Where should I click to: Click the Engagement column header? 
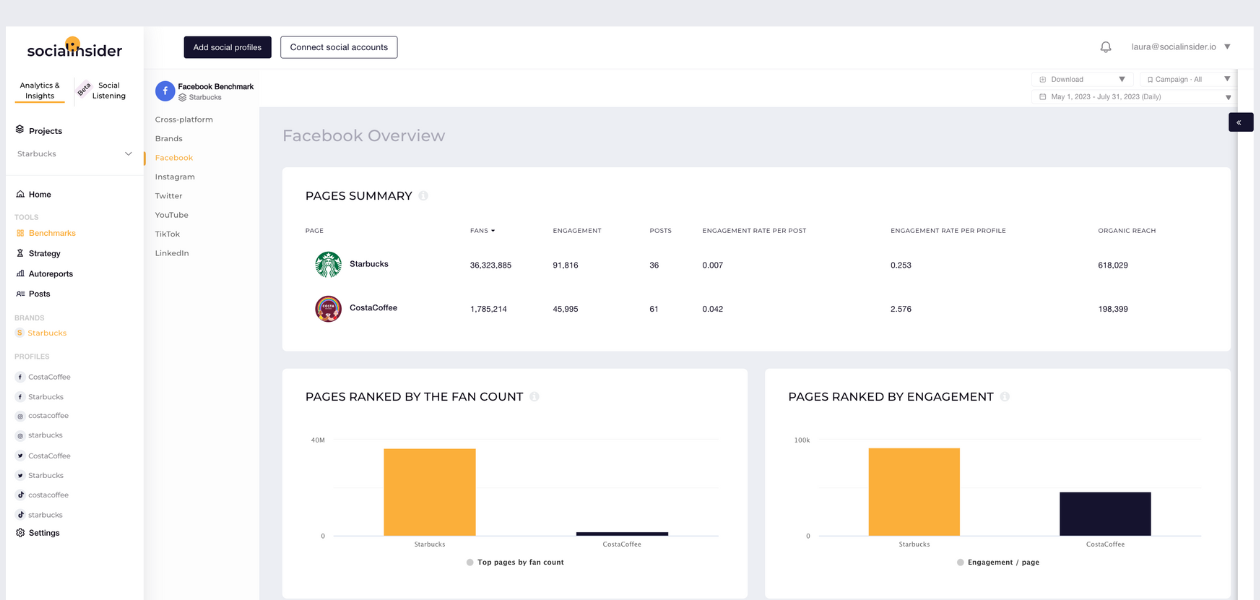click(577, 231)
